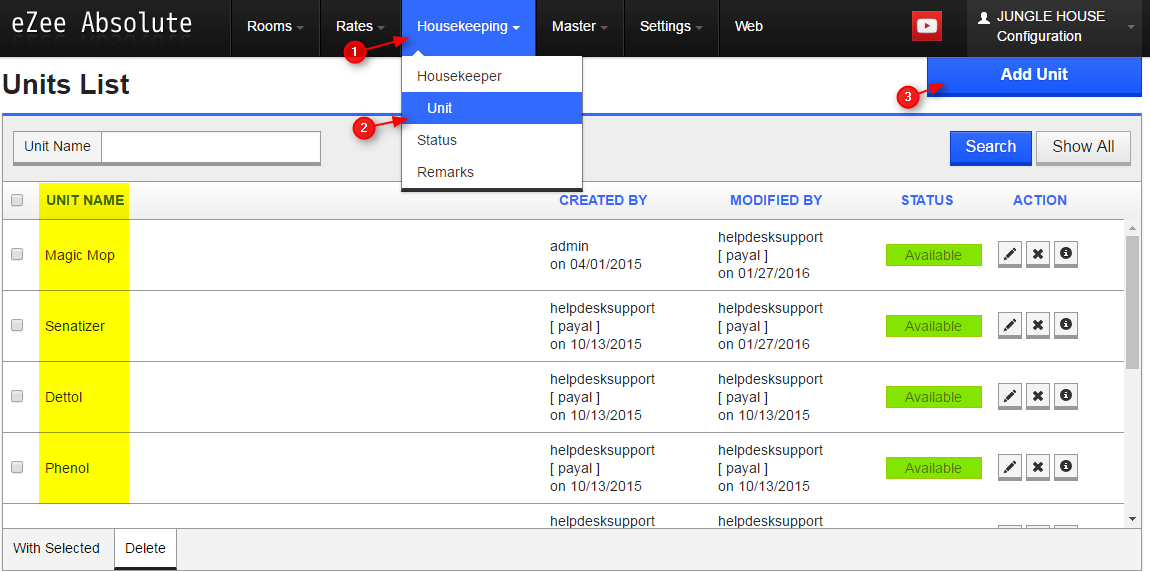View info for the Phenol unit
Image resolution: width=1150 pixels, height=571 pixels.
[1066, 468]
